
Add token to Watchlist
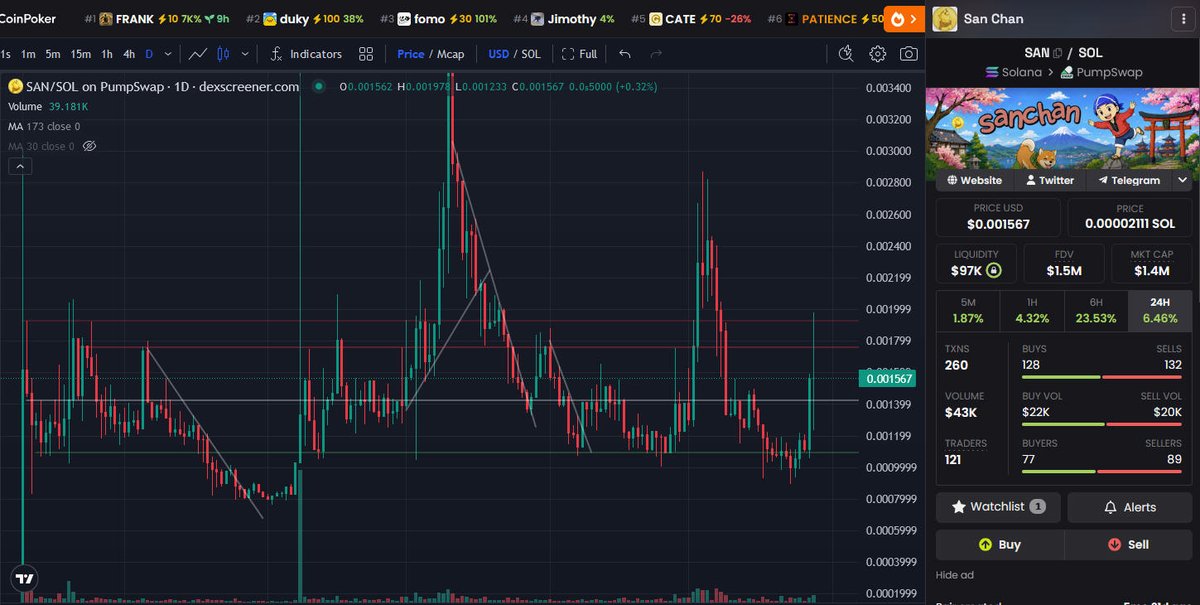(998, 507)
